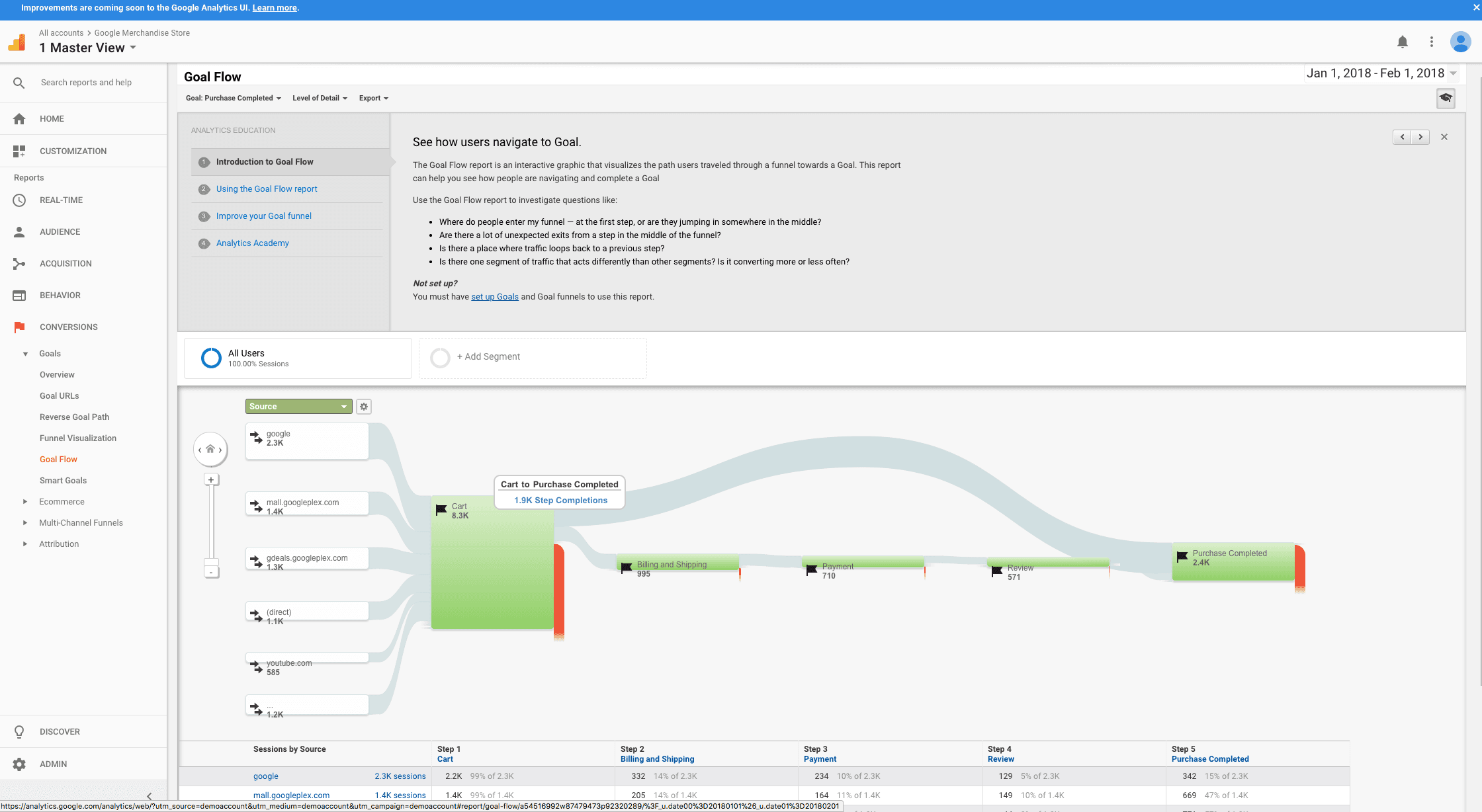Select the Conversions flag icon
Screen dimensions: 1482x812
click(x=19, y=327)
